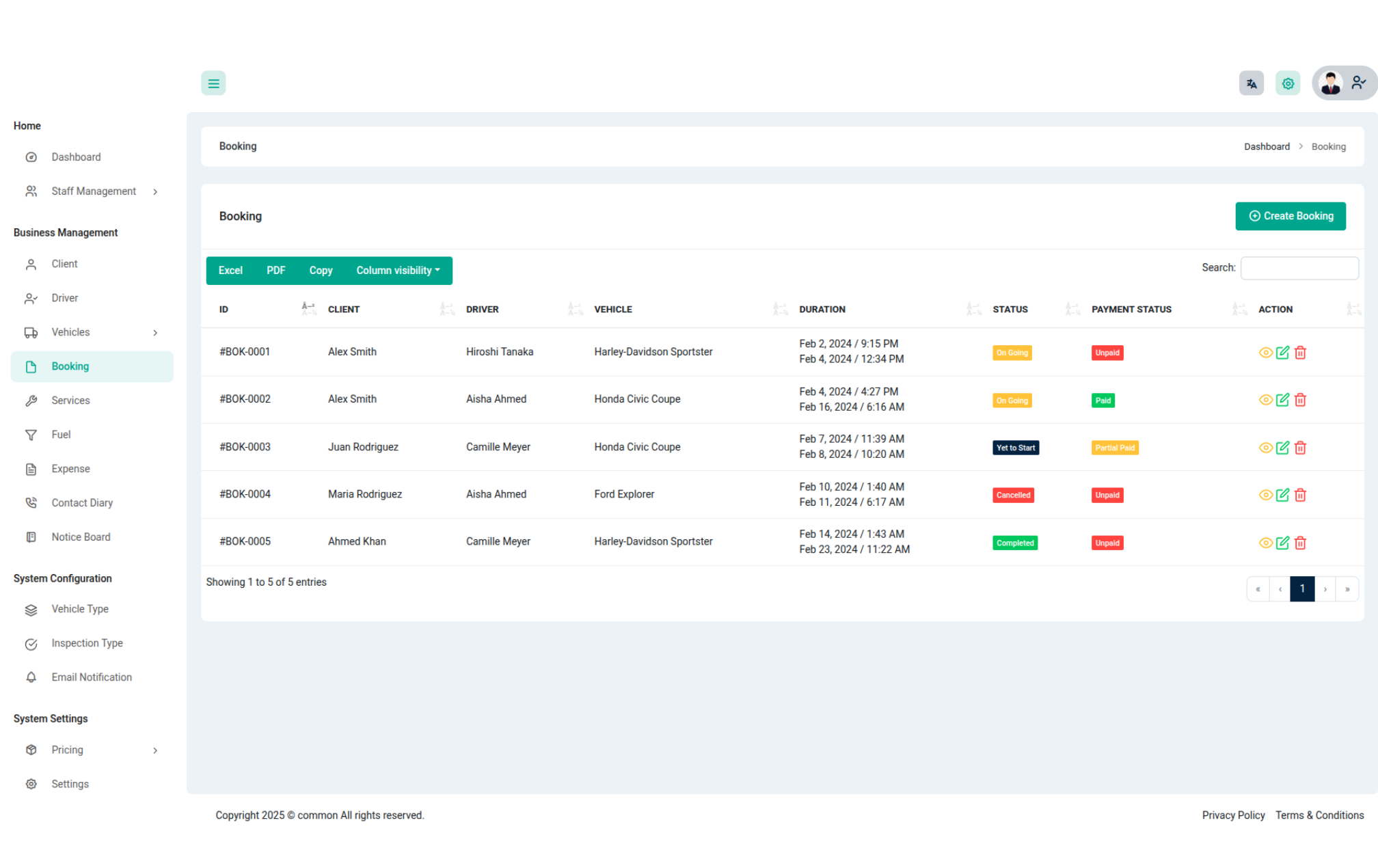
Task: Click the Create Booking button
Action: pyautogui.click(x=1290, y=216)
